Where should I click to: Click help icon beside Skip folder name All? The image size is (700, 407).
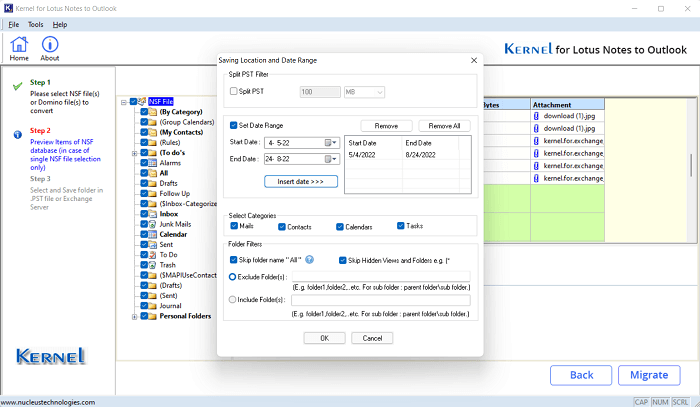tap(309, 260)
